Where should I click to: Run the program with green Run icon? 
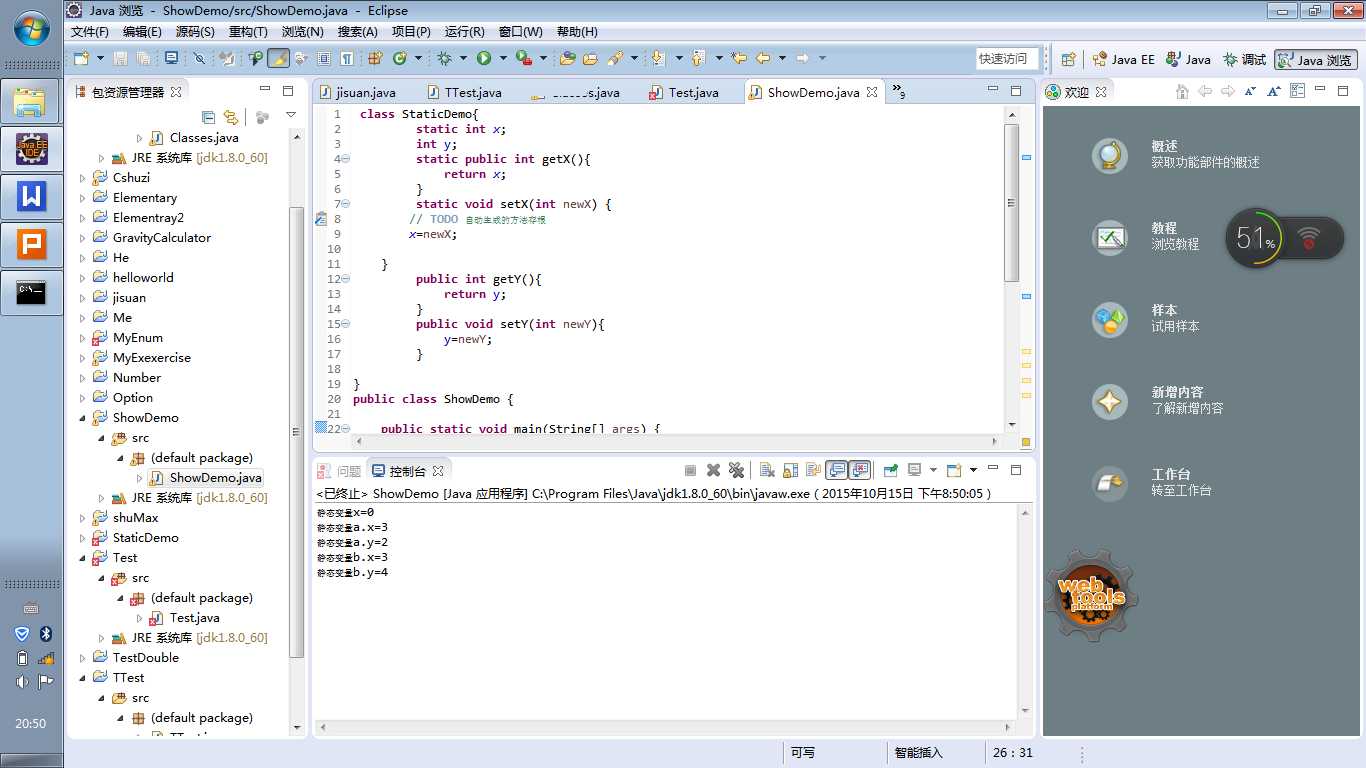point(484,58)
